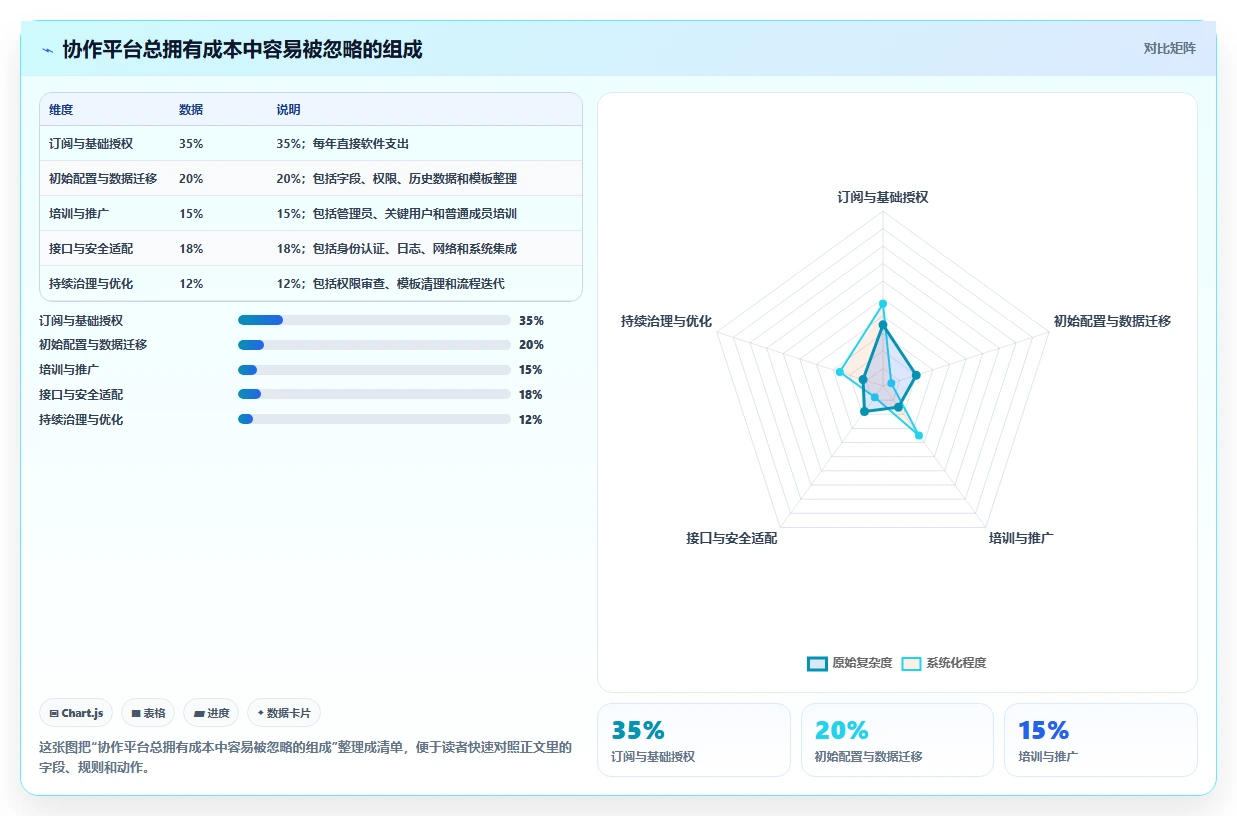
Task: Select the 持续治理与优化 table row cell
Action: point(91,284)
